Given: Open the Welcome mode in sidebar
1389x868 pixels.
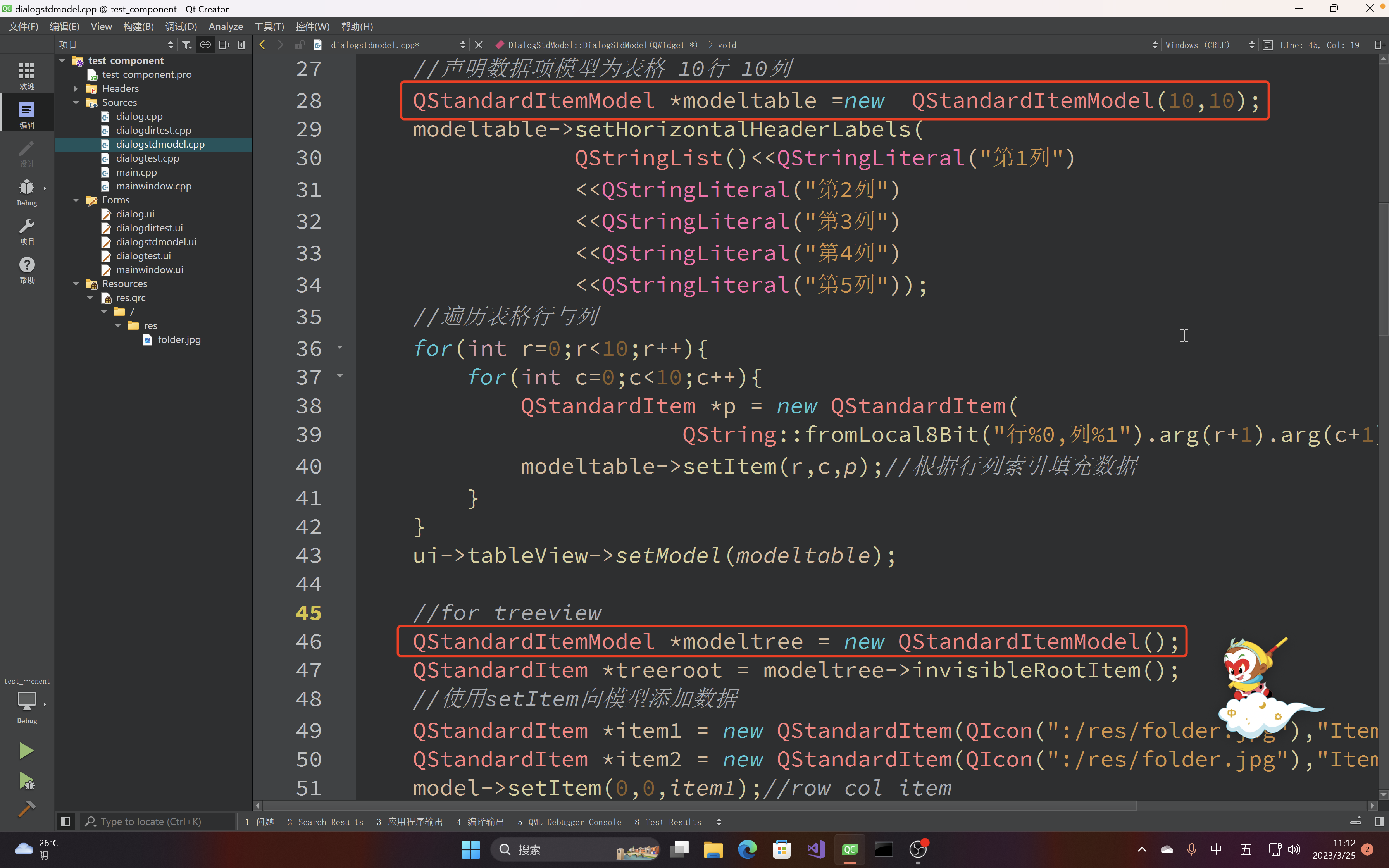Looking at the screenshot, I should coord(26,75).
